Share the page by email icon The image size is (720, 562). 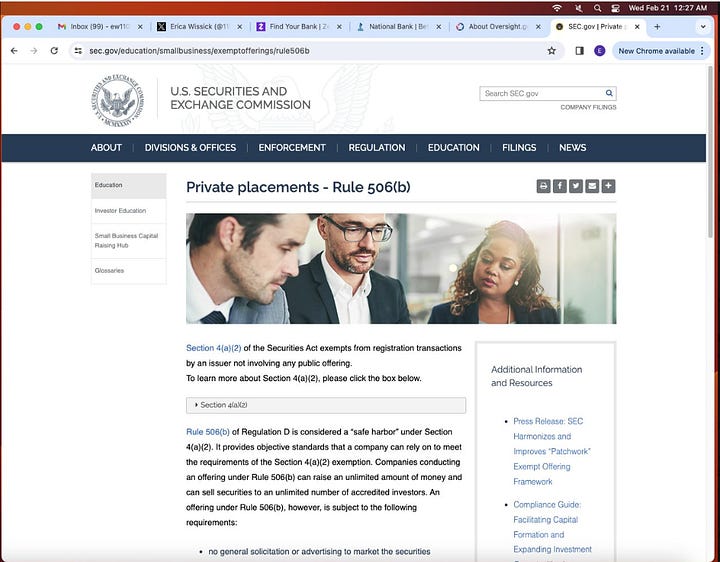592,186
